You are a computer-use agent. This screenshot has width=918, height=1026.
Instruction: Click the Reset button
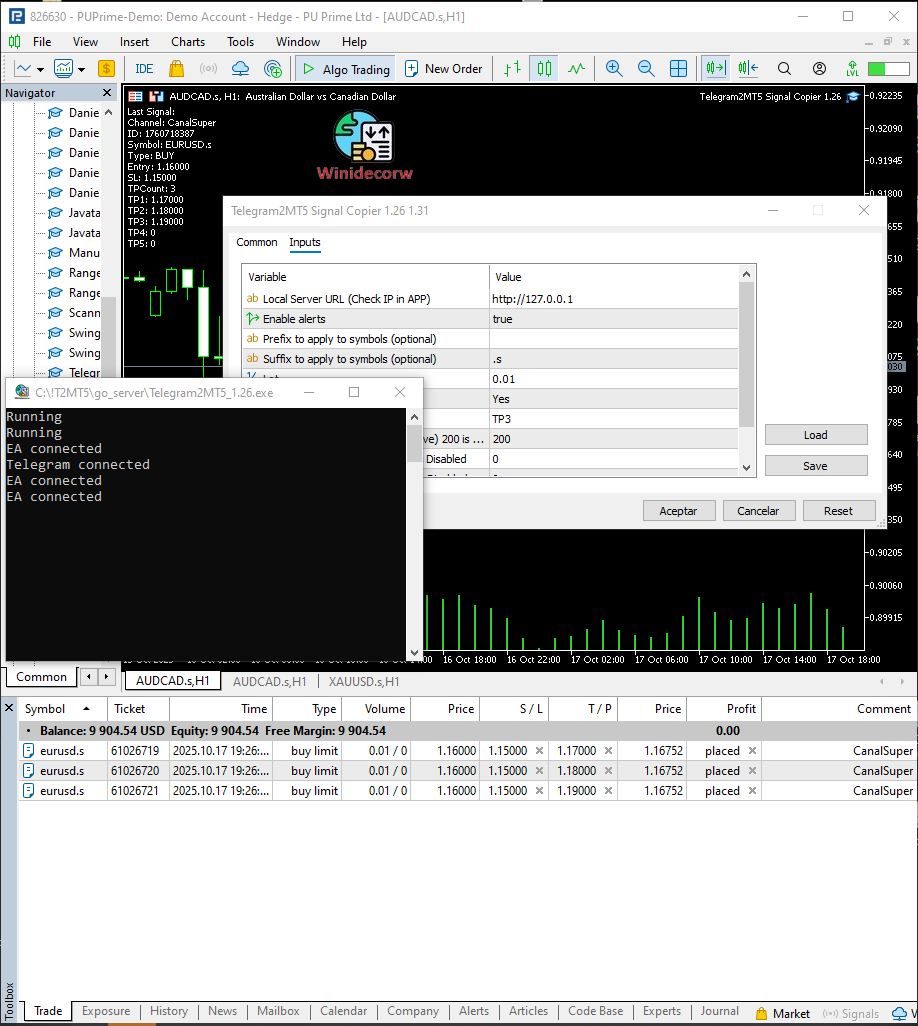coord(838,511)
